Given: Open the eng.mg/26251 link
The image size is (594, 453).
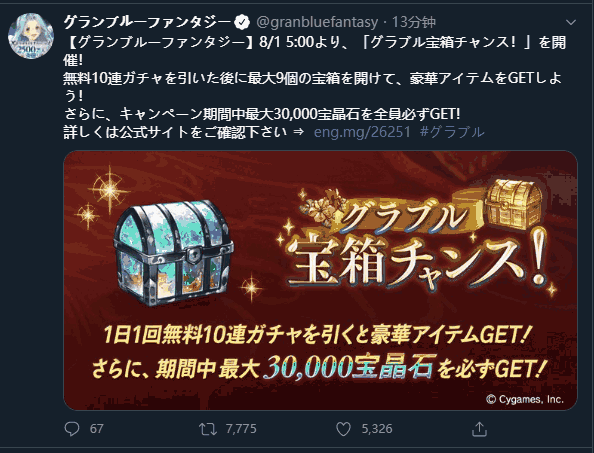Looking at the screenshot, I should [362, 132].
